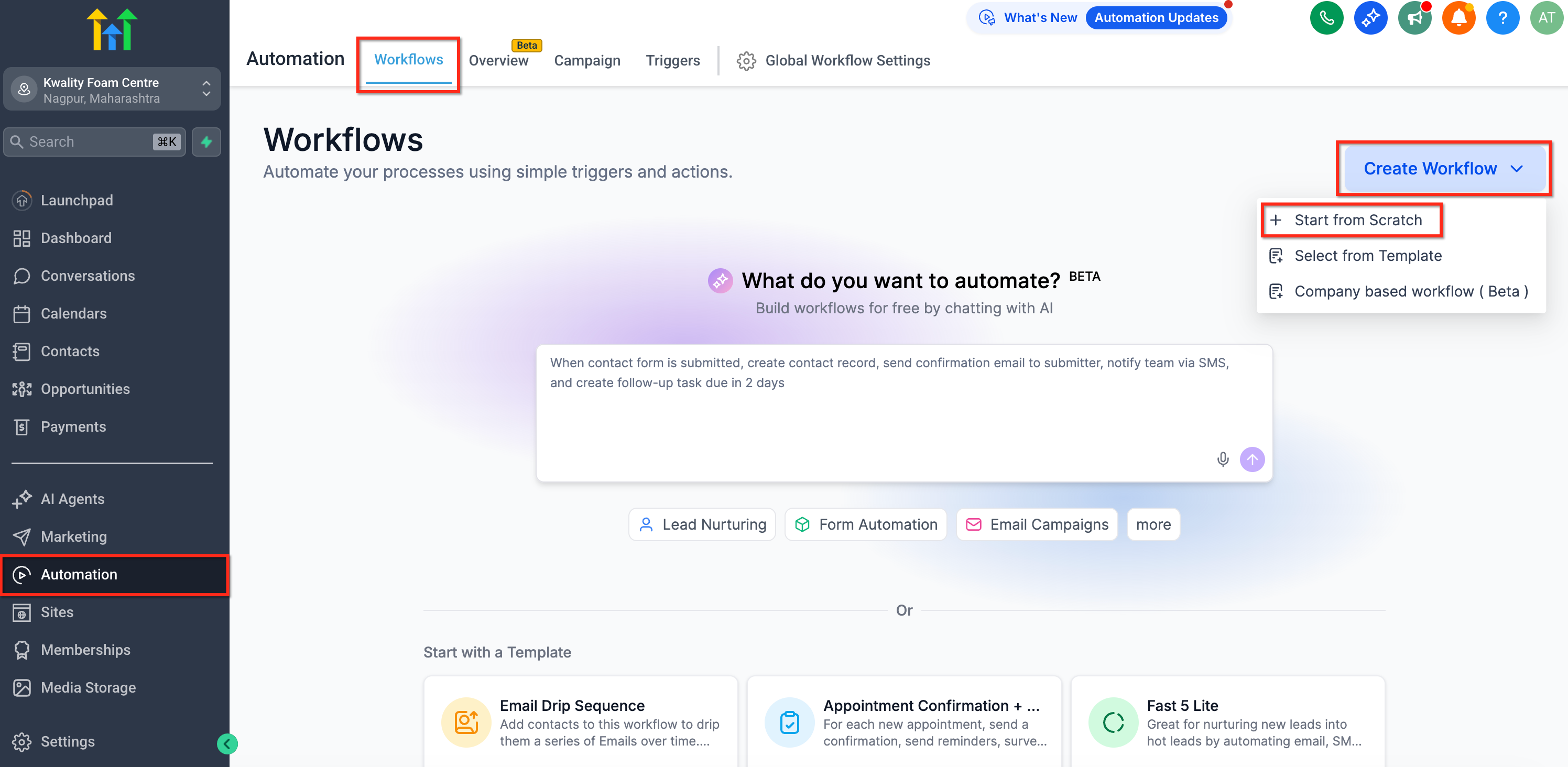This screenshot has height=767, width=1568.
Task: Collapse sidebar with green chevron button
Action: [x=227, y=743]
